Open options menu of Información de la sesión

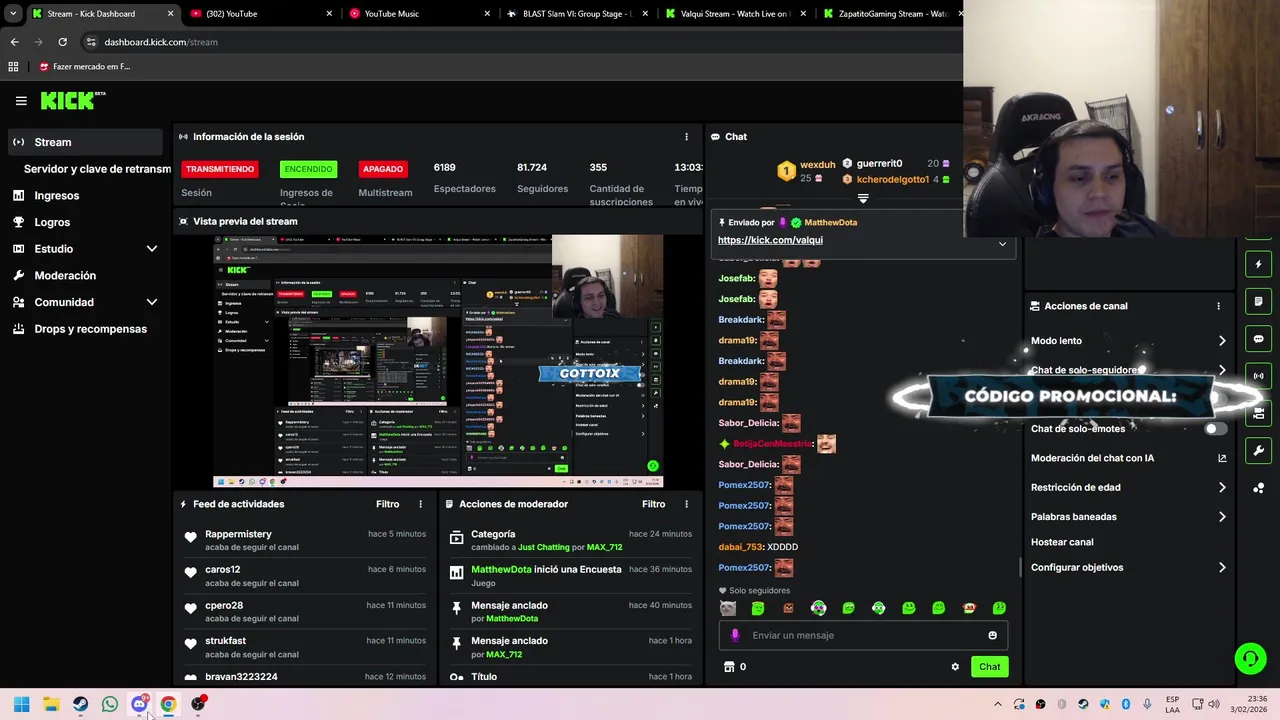click(x=686, y=137)
